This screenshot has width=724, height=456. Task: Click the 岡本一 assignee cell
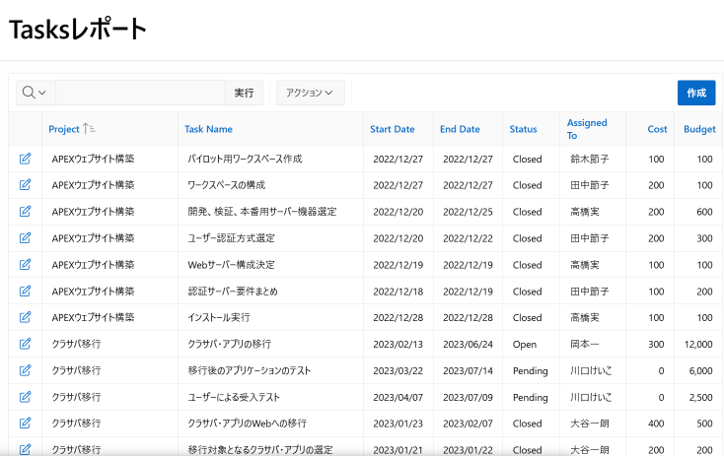click(x=585, y=344)
